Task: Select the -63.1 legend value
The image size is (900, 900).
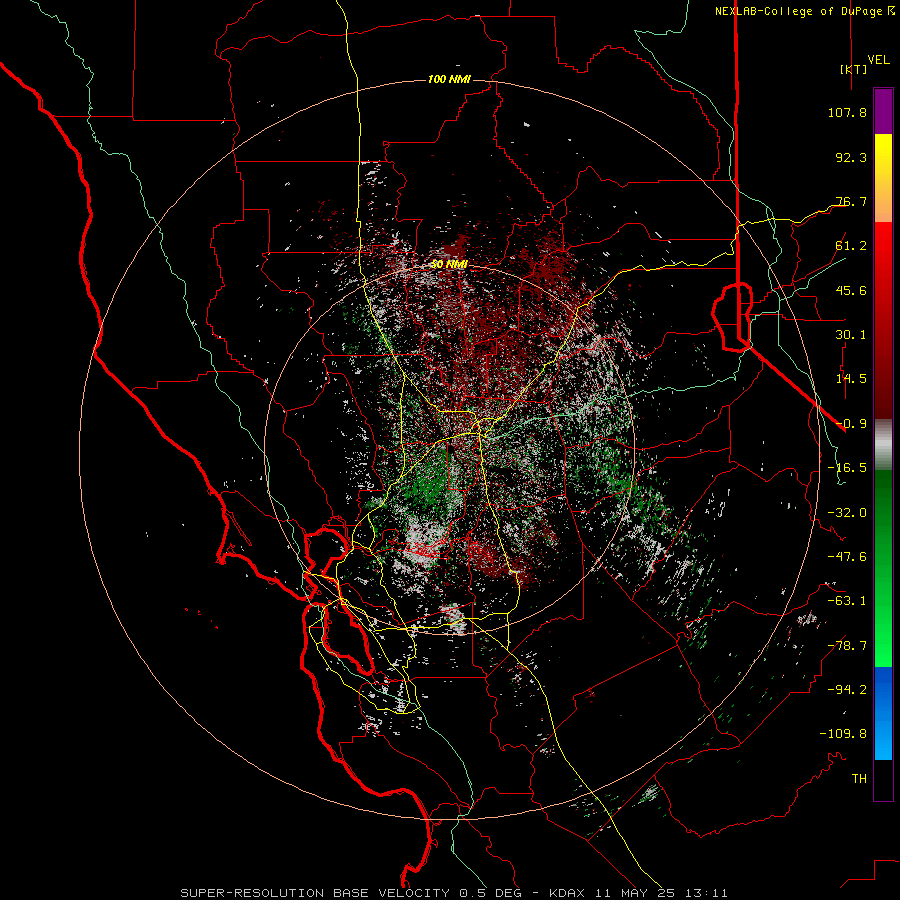Action: pos(847,601)
